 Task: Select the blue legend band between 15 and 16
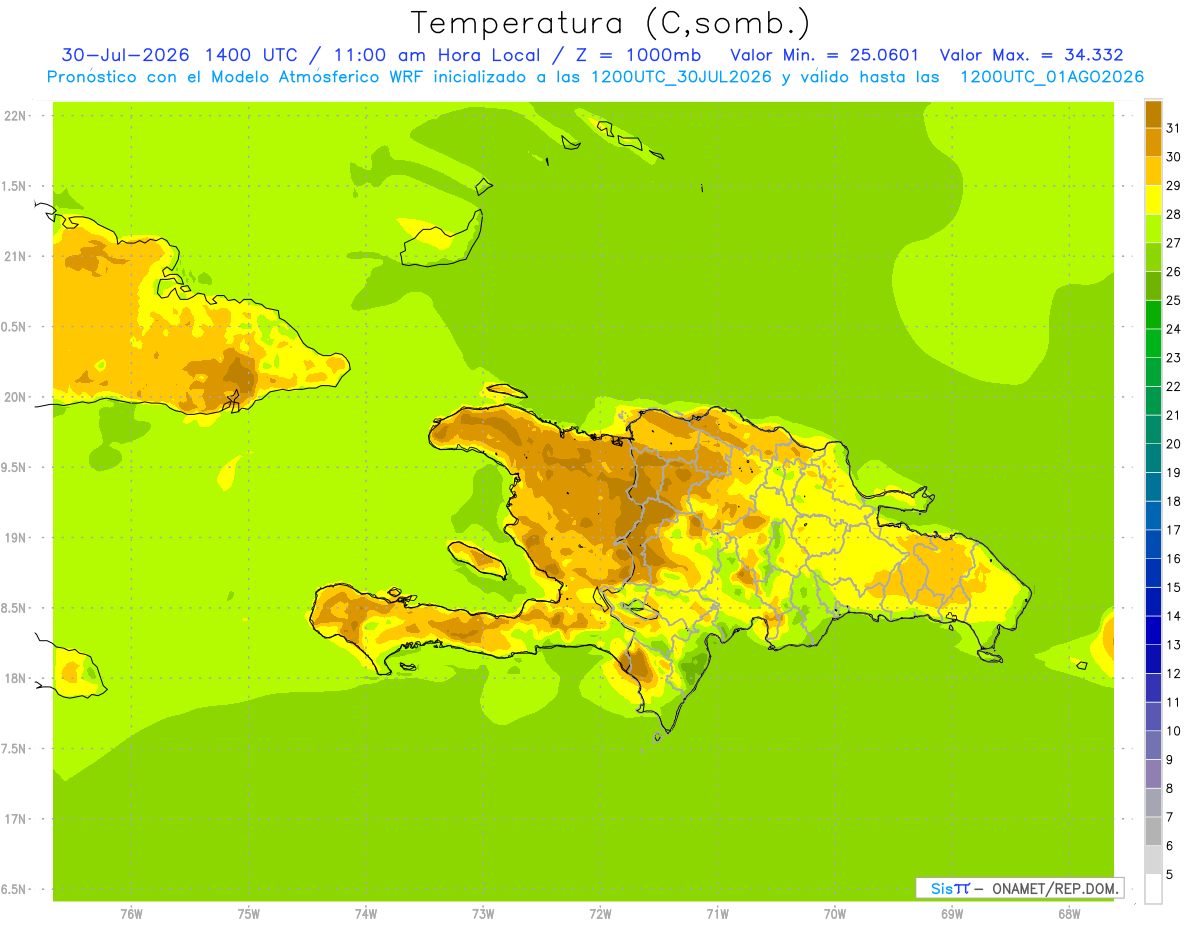coord(1153,573)
